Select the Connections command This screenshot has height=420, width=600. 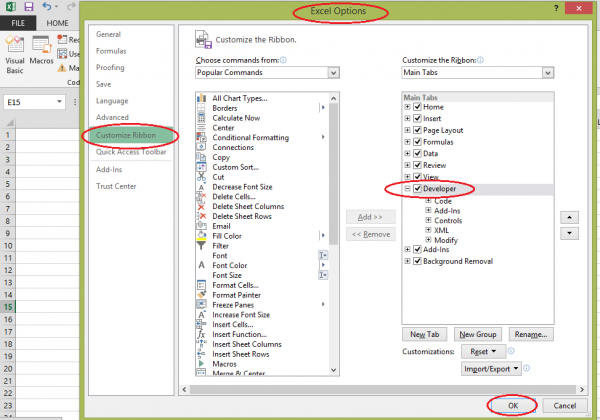click(233, 148)
